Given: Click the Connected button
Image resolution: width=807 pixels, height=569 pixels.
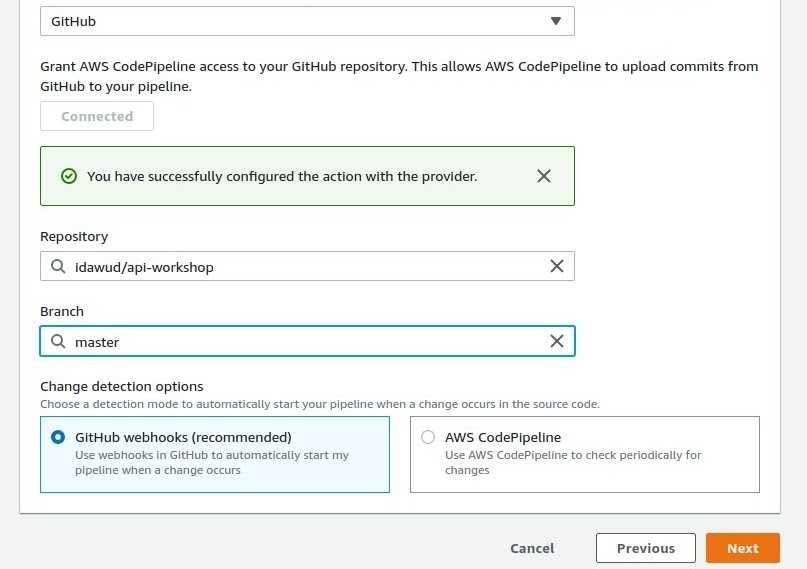Looking at the screenshot, I should pyautogui.click(x=97, y=116).
